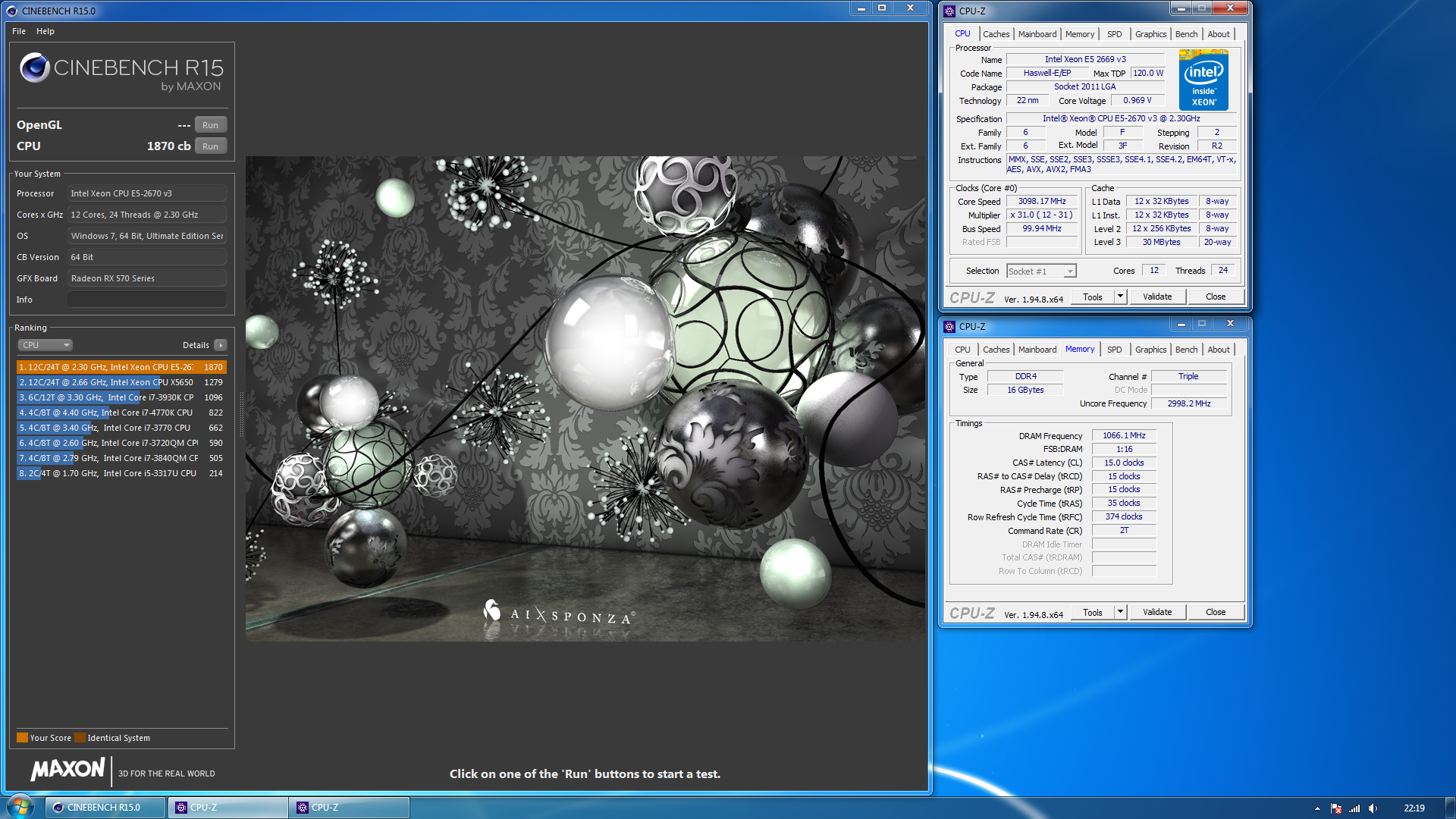The image size is (1456, 819).
Task: Open Graphics tab in upper CPU-Z window
Action: 1150,34
